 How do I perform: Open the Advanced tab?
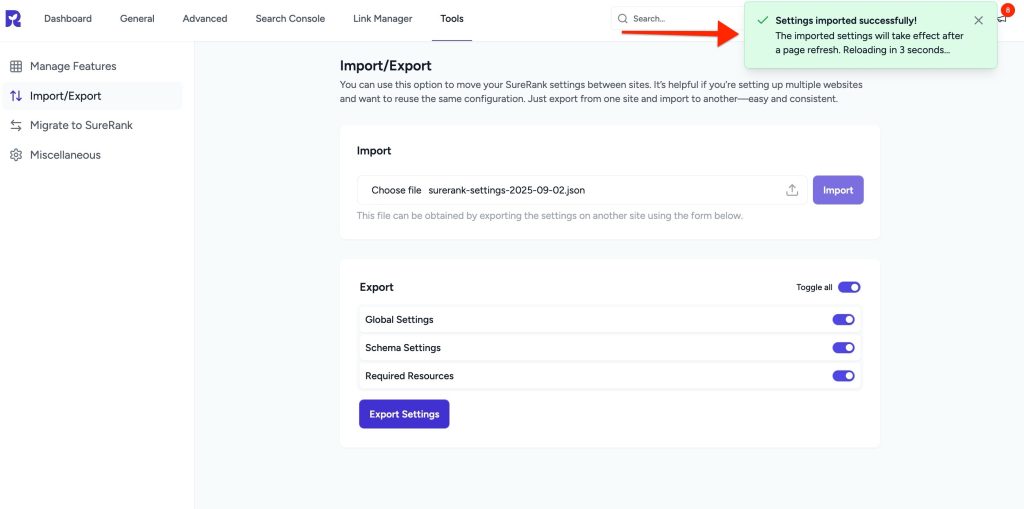tap(205, 19)
